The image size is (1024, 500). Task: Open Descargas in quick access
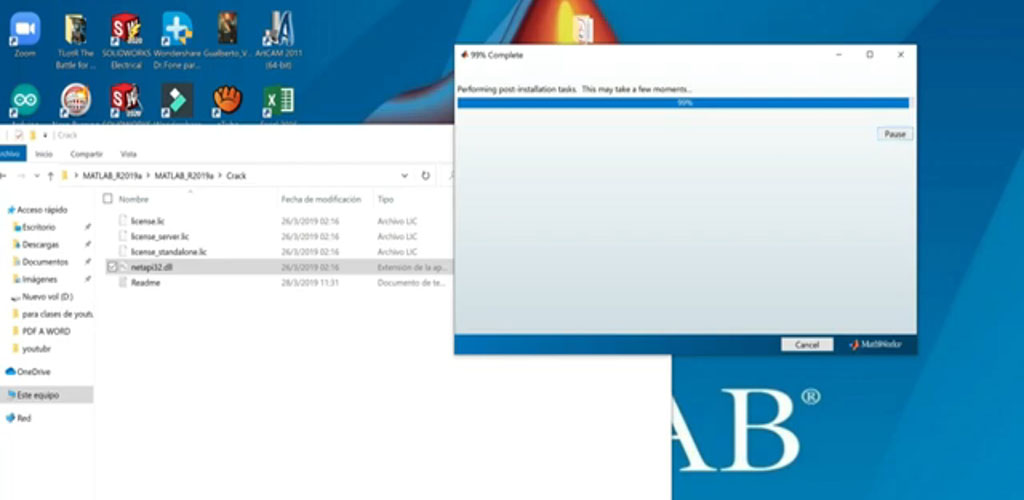point(40,244)
